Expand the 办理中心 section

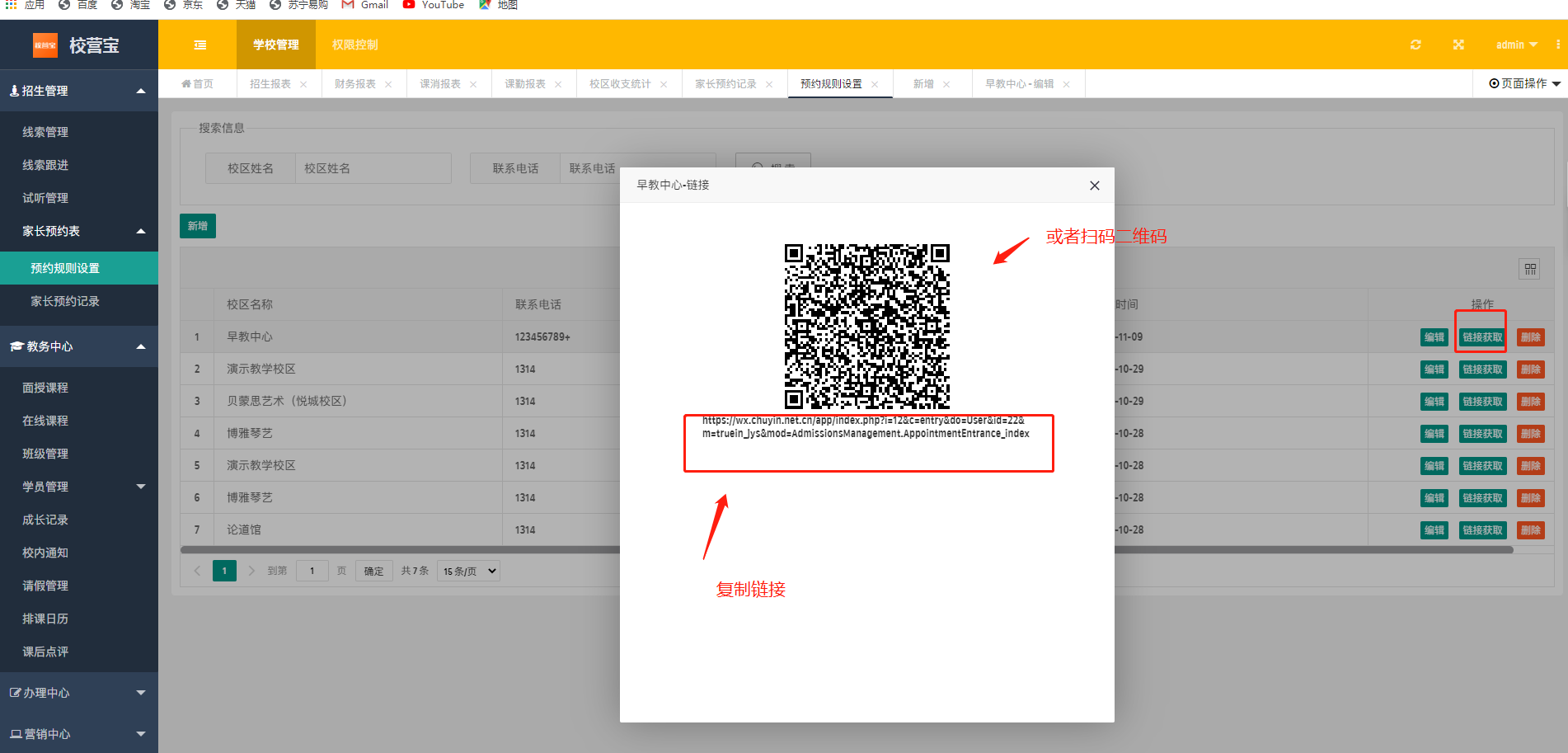coord(79,693)
